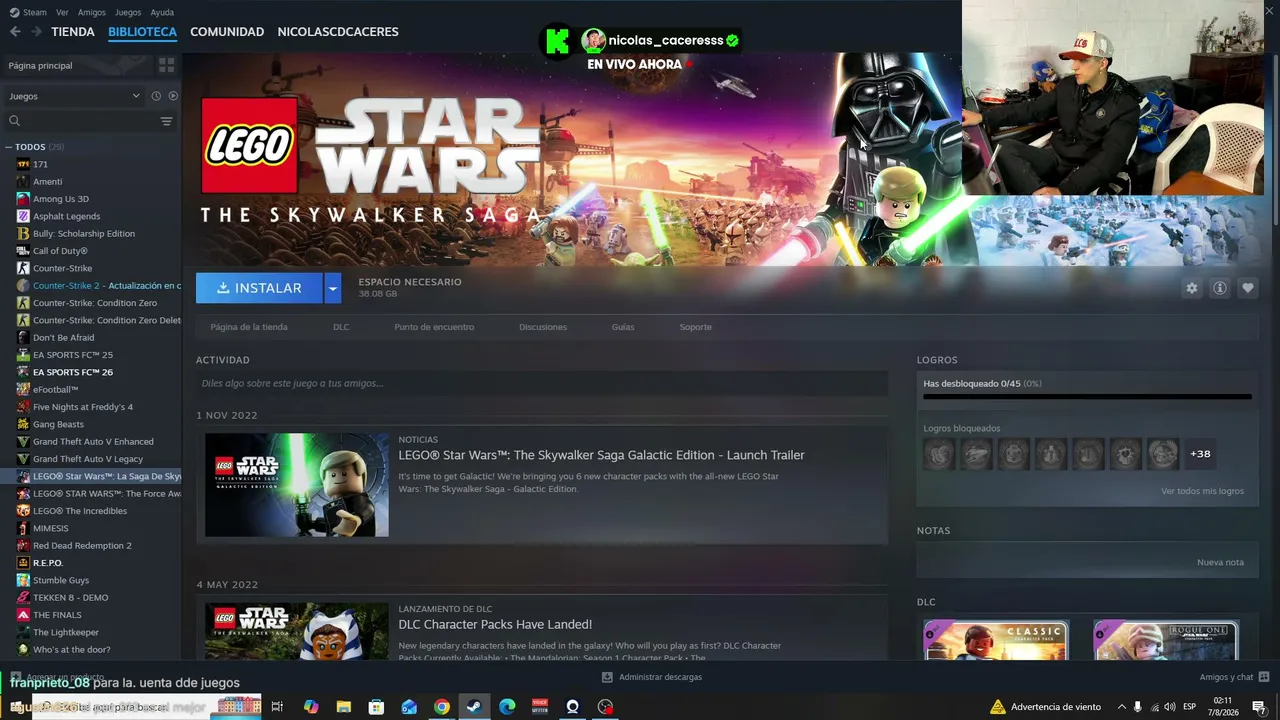Show game info icon

click(1219, 288)
